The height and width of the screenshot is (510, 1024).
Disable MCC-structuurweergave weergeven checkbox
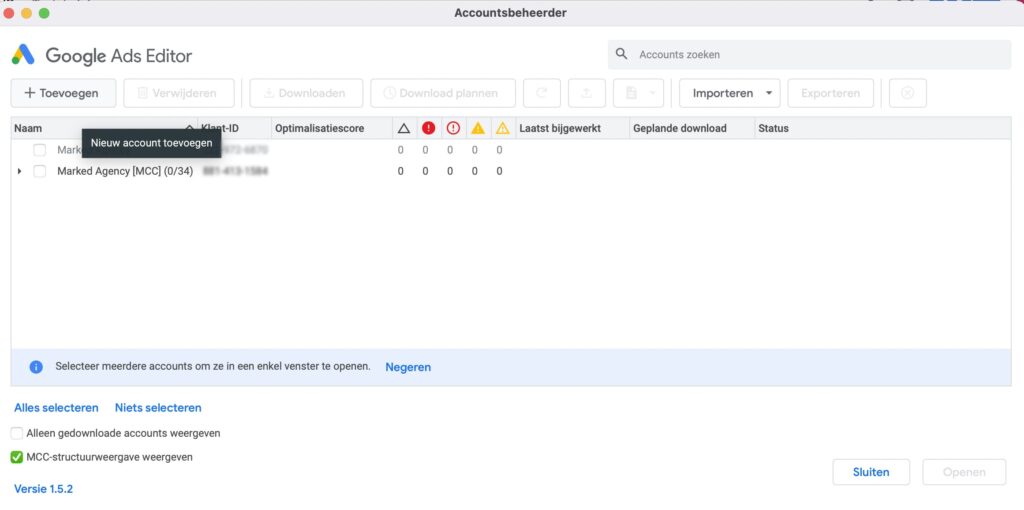pos(17,457)
